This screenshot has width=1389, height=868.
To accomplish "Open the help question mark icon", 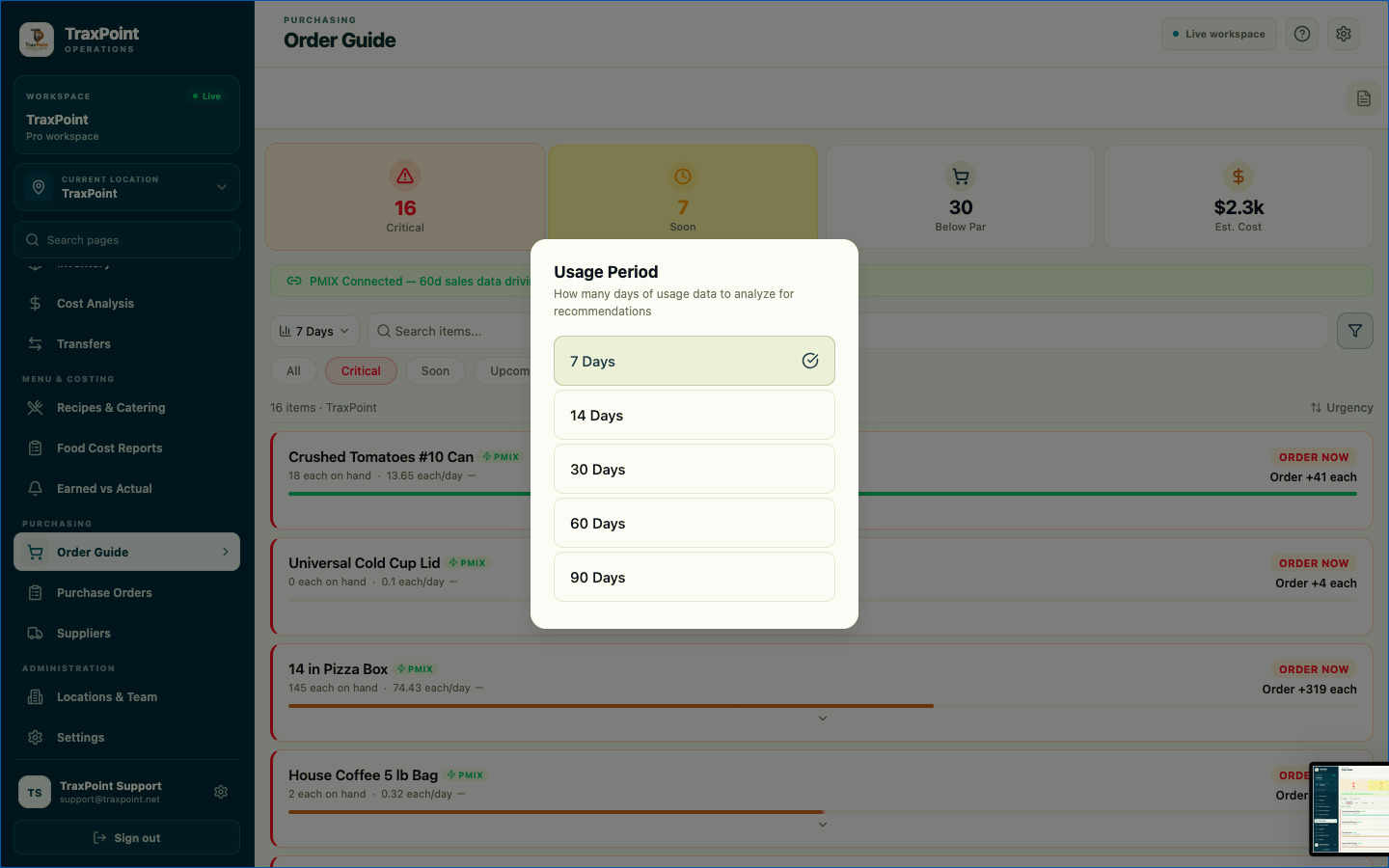I will coord(1302,34).
